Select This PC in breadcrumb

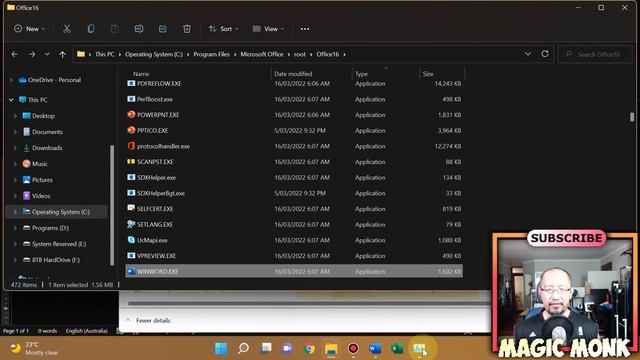coord(104,54)
